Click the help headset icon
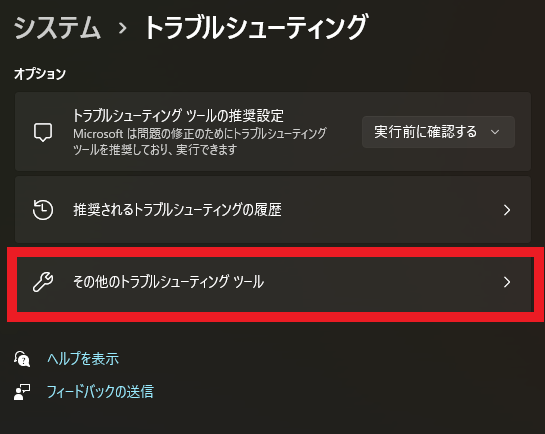 point(22,359)
